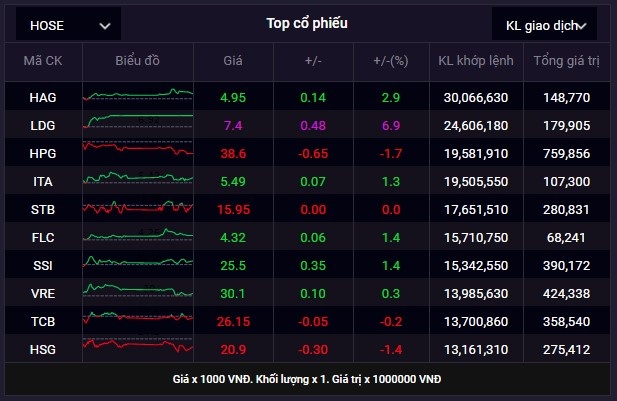Open the LDG stock symbol

tap(43, 125)
